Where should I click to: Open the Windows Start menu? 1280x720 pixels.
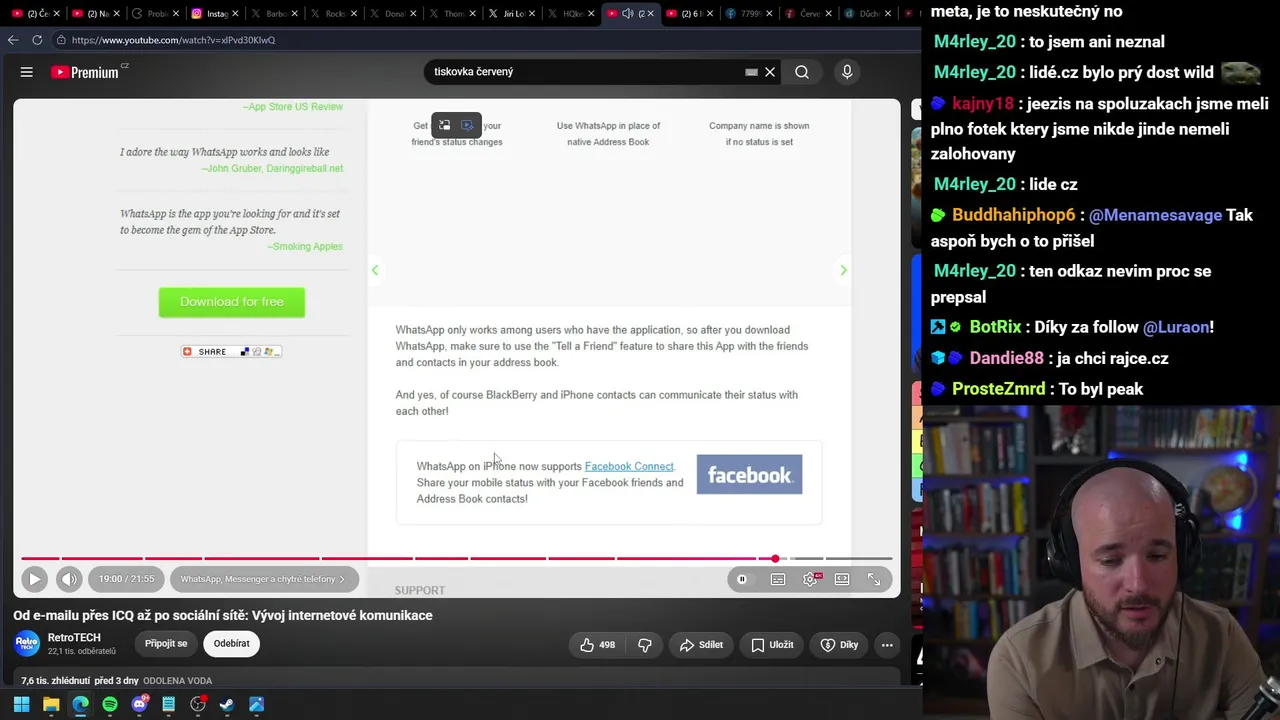21,705
